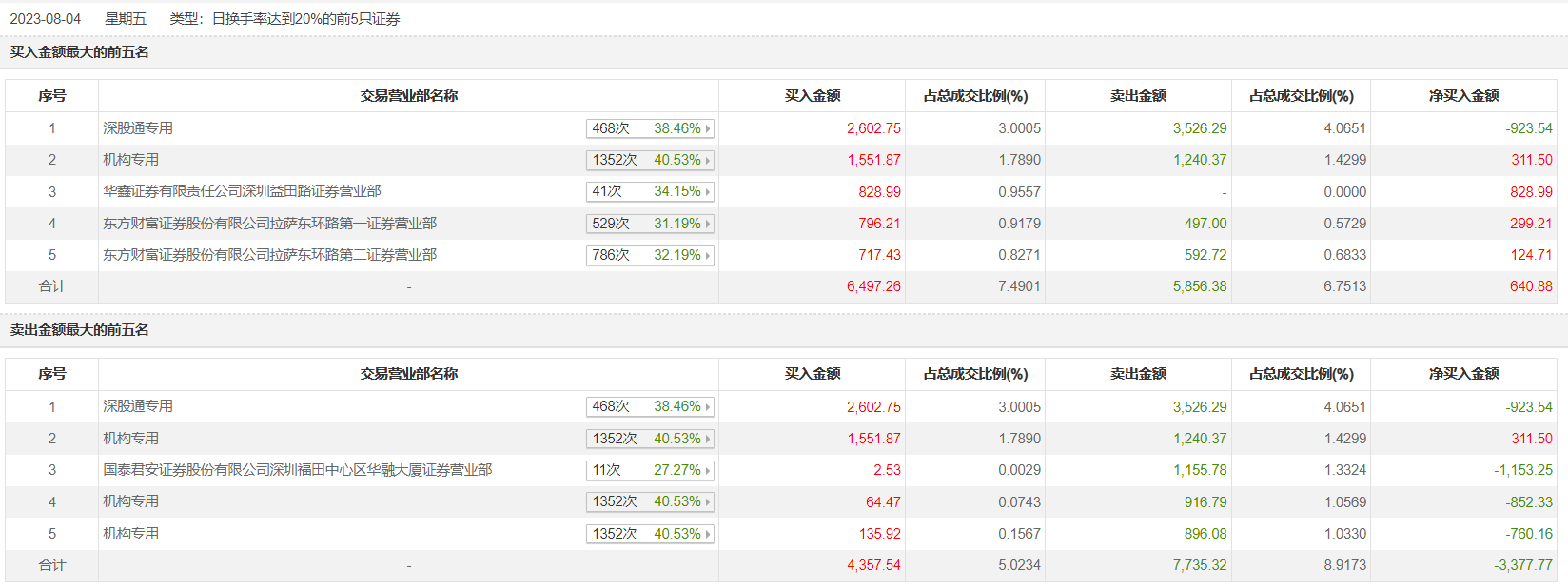
Task: Expand the 529次 31.19% badge arrow
Action: click(x=708, y=225)
